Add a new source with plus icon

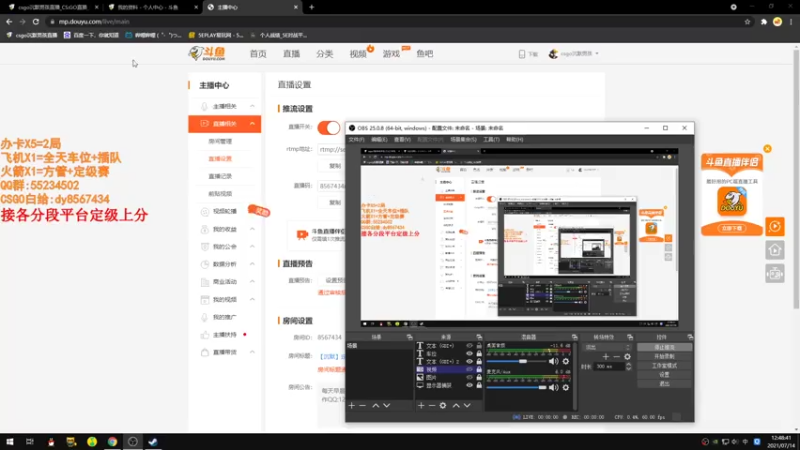(421, 406)
